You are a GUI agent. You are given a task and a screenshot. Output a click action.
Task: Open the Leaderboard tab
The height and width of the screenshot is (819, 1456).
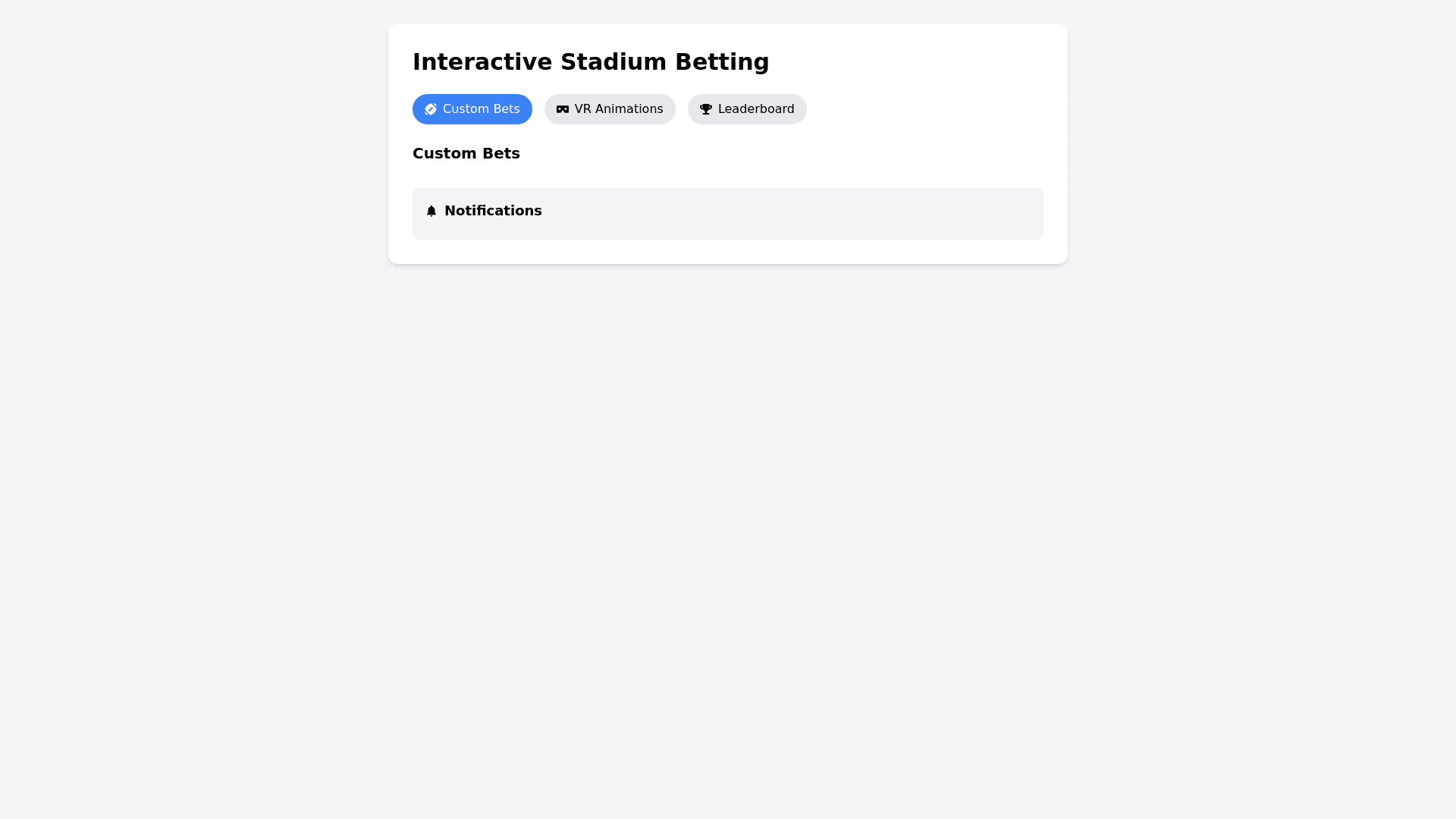coord(747,109)
